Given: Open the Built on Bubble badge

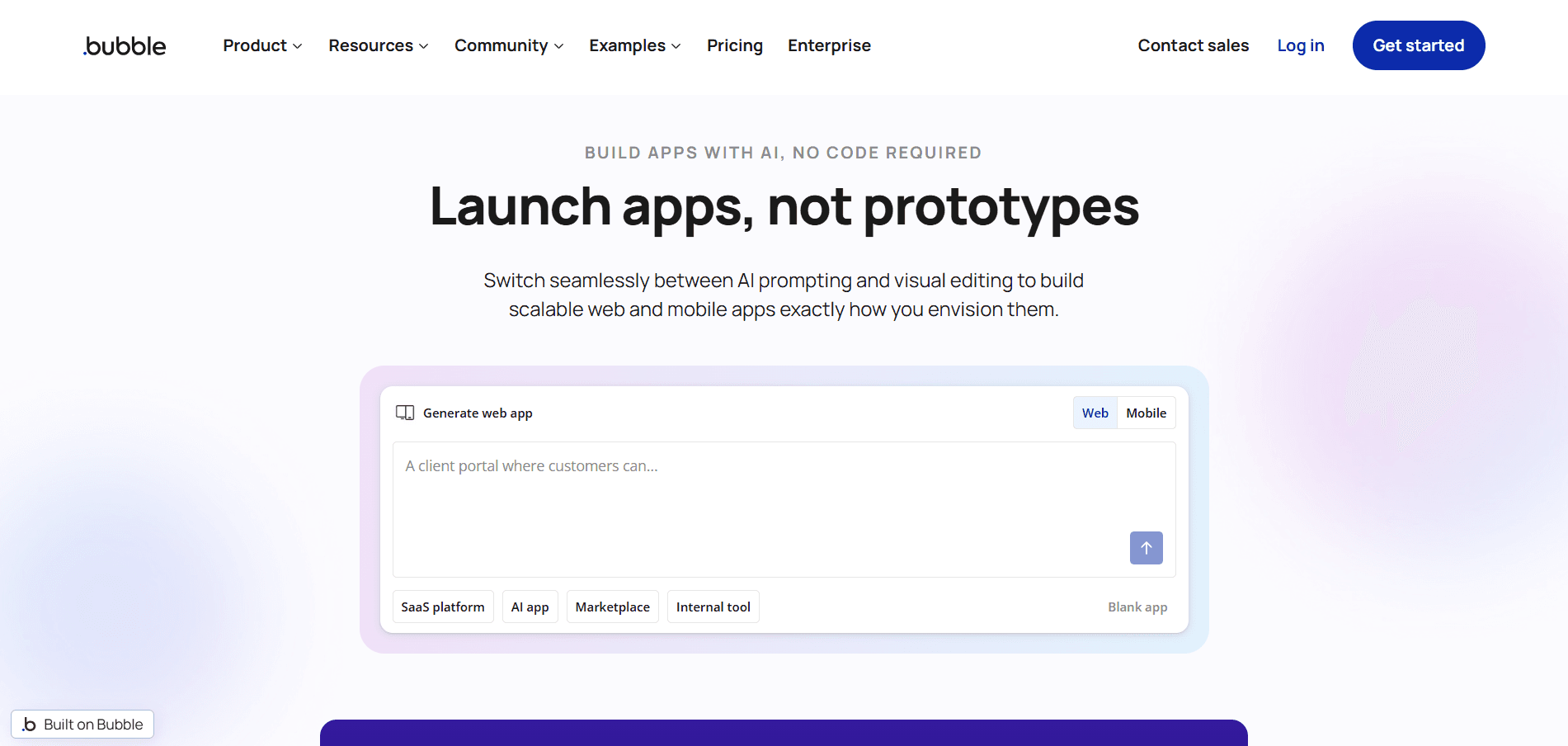Looking at the screenshot, I should coord(82,725).
